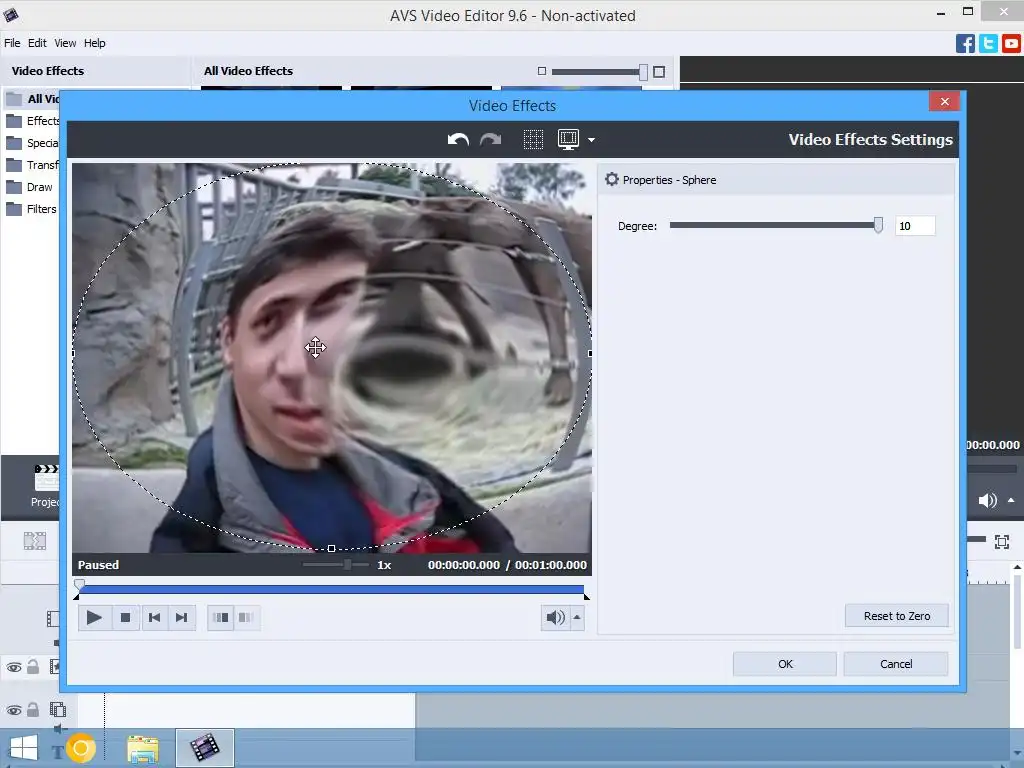Click the sphere's bottom edge handle
Viewport: 1024px width, 768px height.
pyautogui.click(x=332, y=549)
